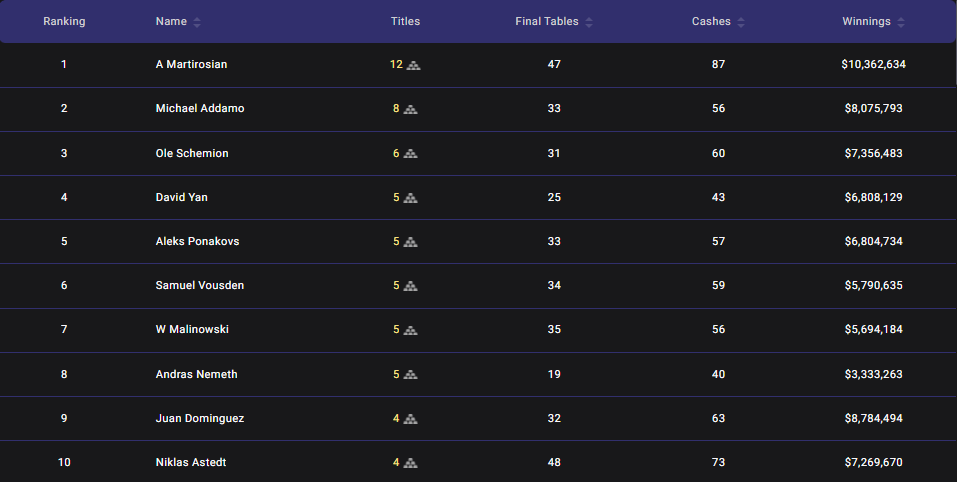
Task: Click Niklas Astedt's 48 final tables
Action: point(554,462)
